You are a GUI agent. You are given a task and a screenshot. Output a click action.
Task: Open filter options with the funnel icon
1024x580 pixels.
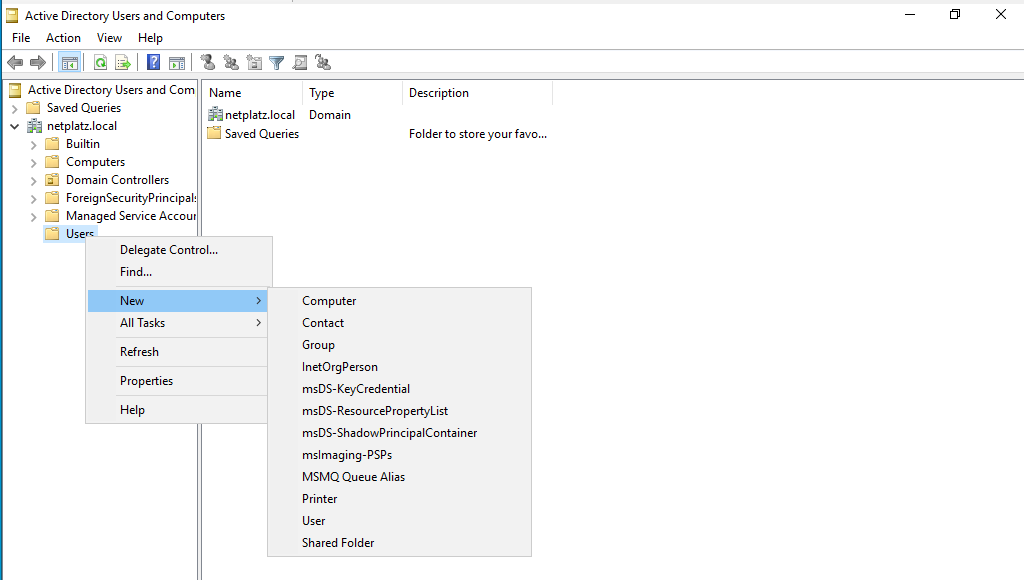click(x=277, y=63)
